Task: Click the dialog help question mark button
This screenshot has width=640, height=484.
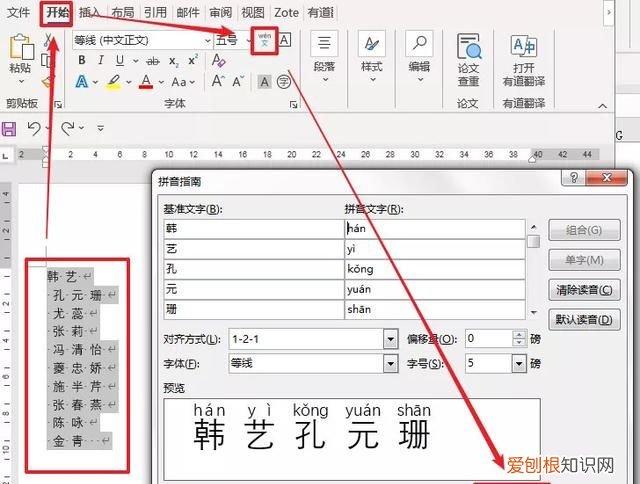Action: coord(573,178)
